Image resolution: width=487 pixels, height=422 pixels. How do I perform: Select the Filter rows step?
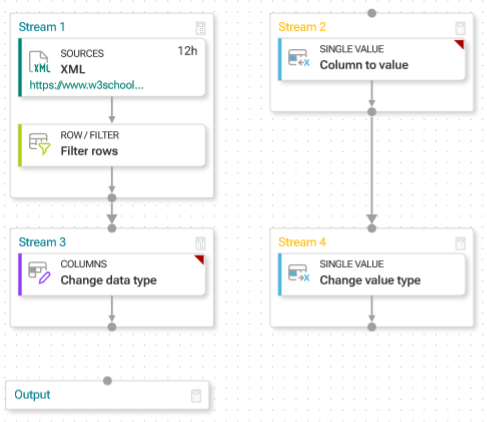[112, 145]
